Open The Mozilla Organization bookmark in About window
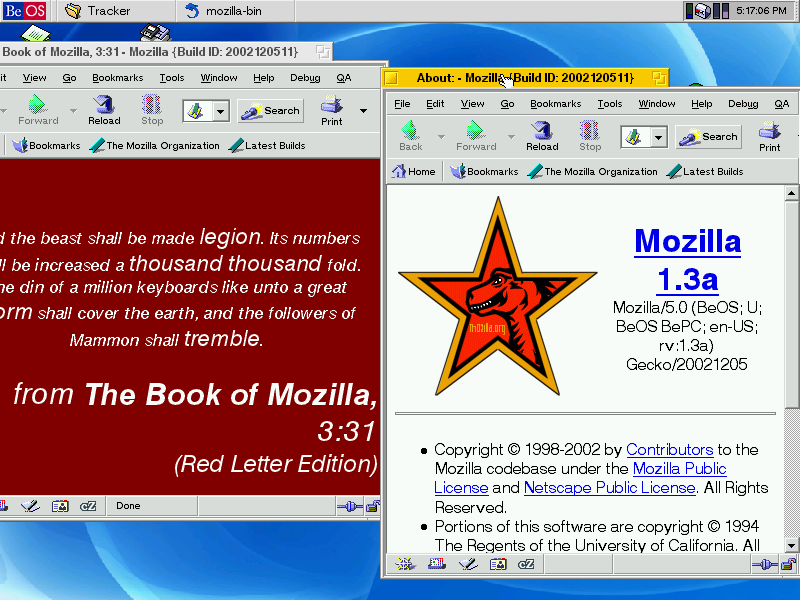The width and height of the screenshot is (800, 600). [x=592, y=171]
